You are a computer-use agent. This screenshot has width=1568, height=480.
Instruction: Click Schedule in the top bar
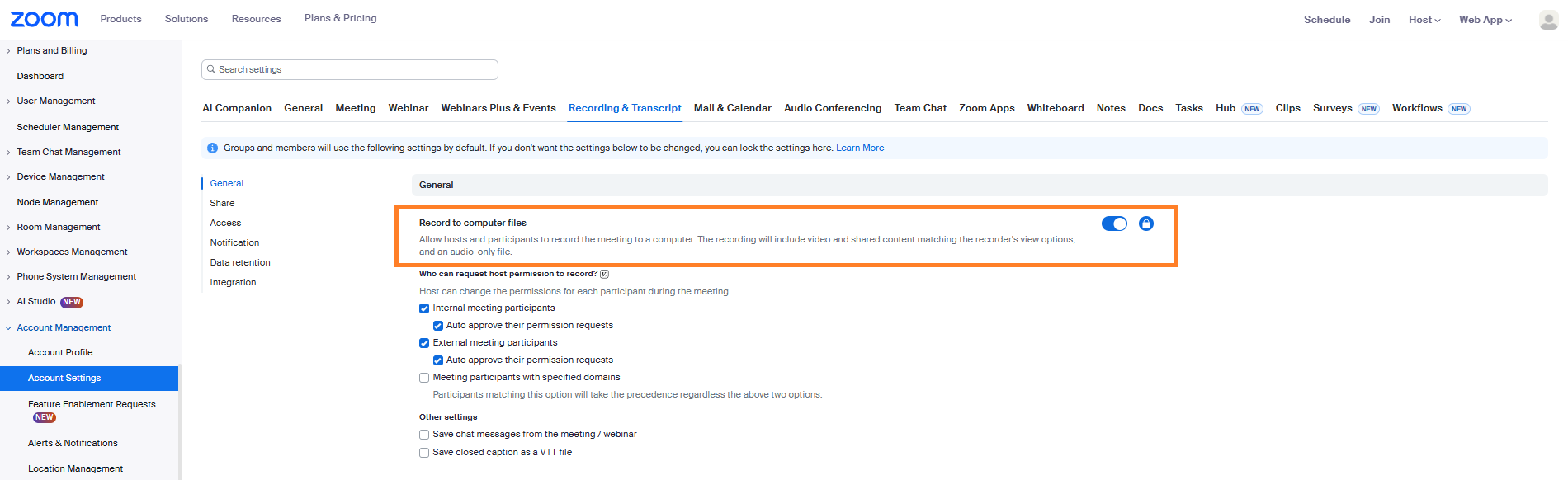pos(1327,20)
